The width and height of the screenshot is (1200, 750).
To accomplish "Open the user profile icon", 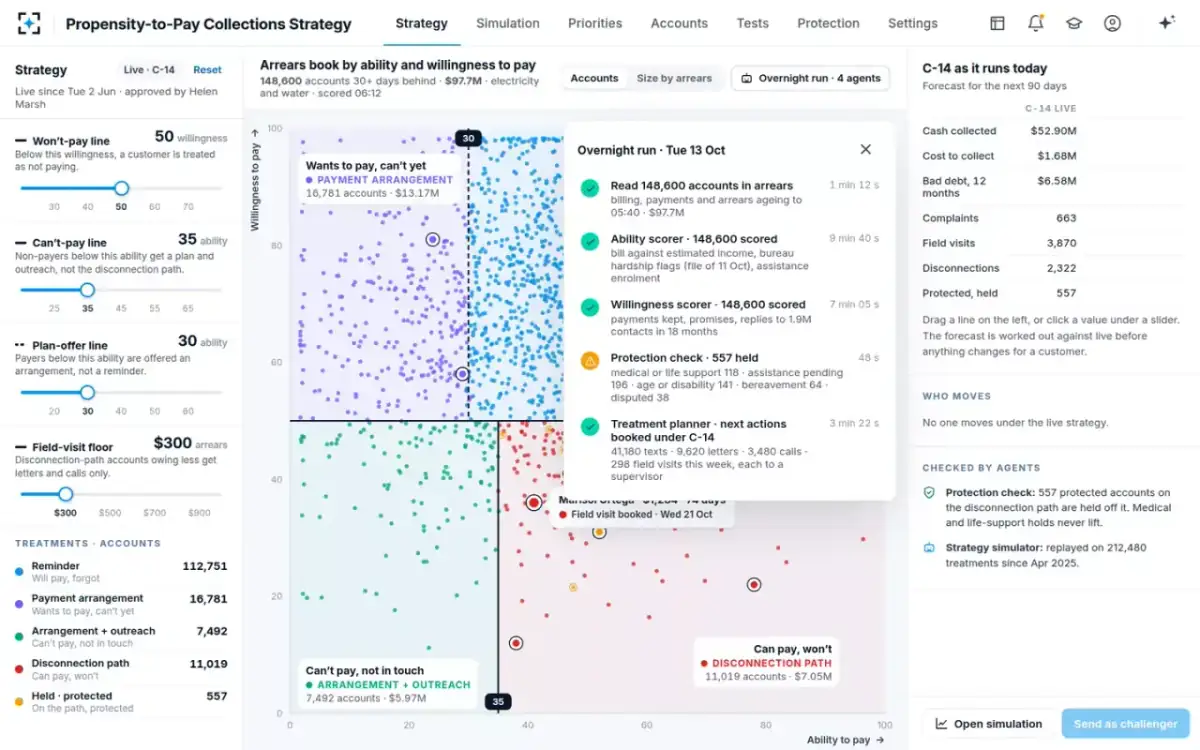I will tap(1112, 23).
